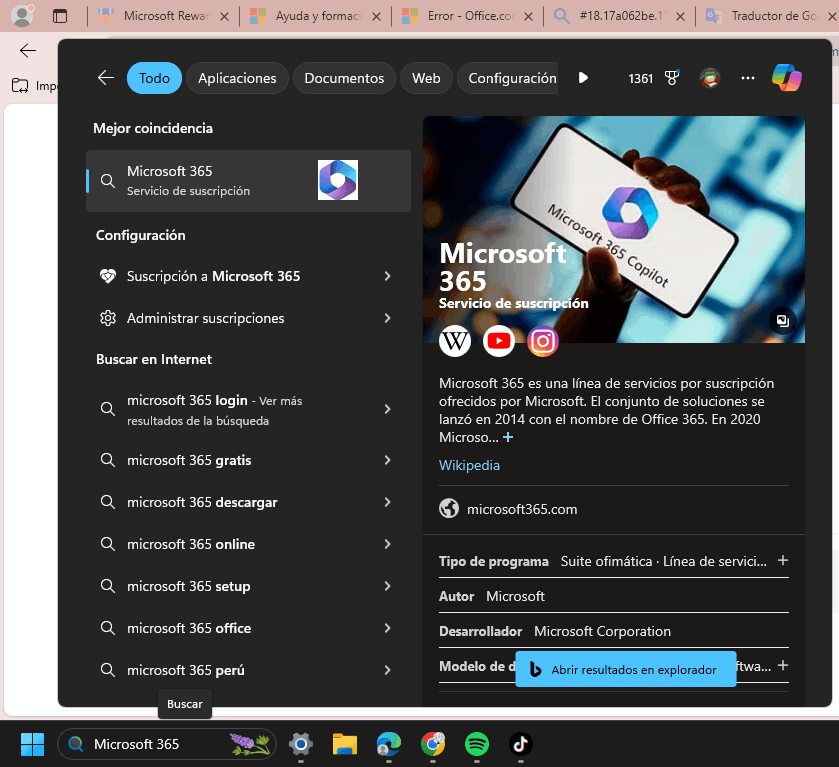Click Microsoft 365 logo thumbnail in best match
This screenshot has height=767, width=839.
coord(338,180)
